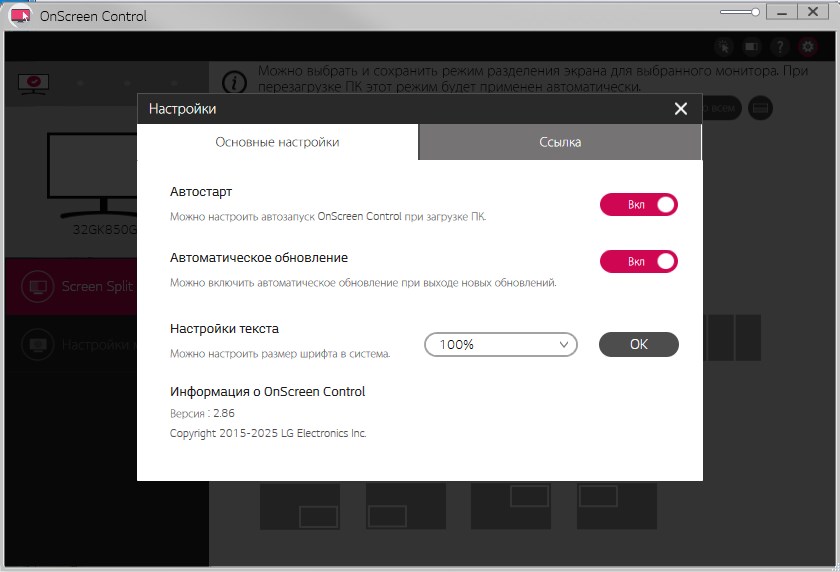Click the cursor pointer icon in top bar
840x572 pixels.
click(x=724, y=47)
